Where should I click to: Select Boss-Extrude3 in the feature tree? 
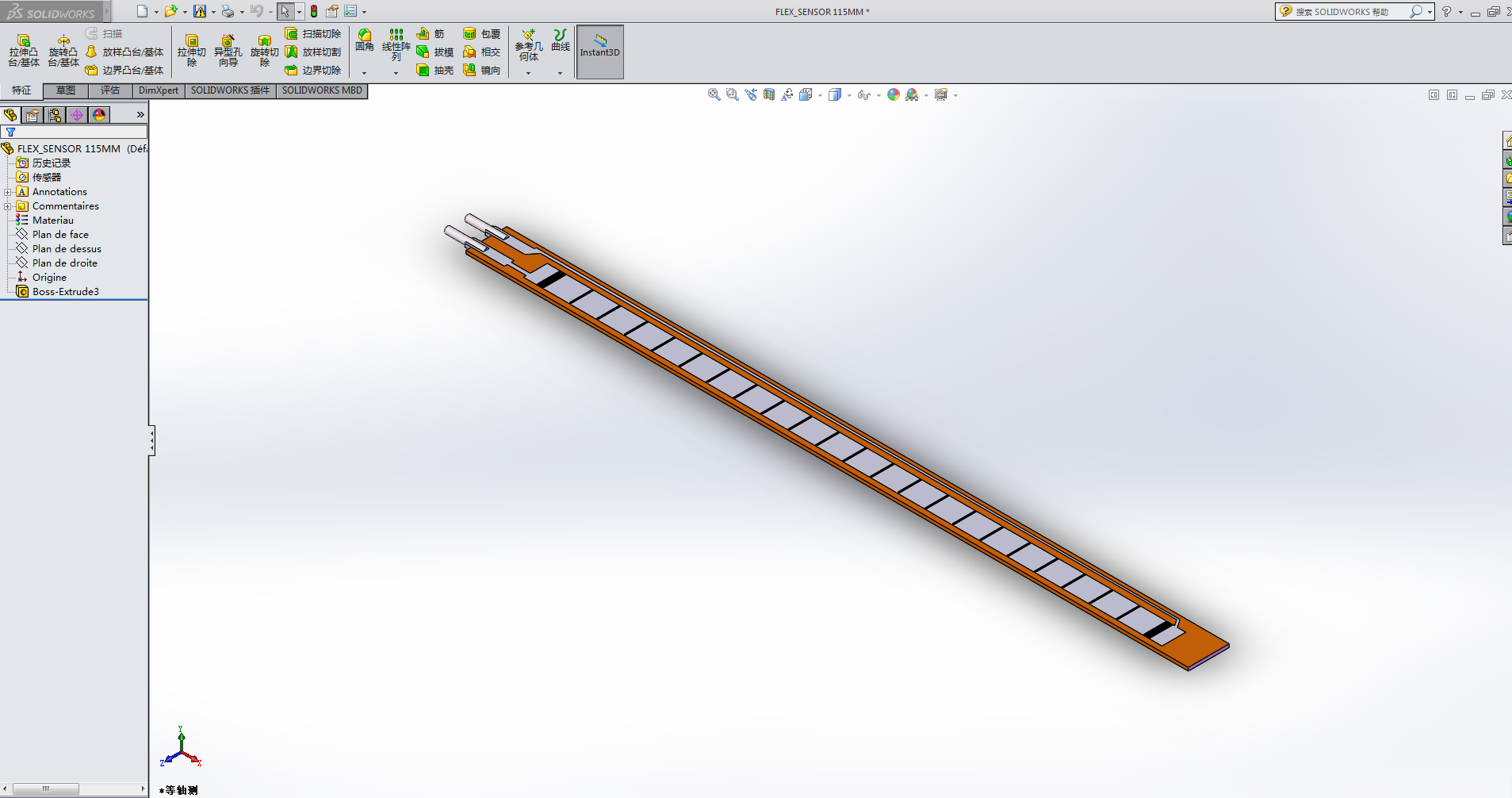point(65,292)
